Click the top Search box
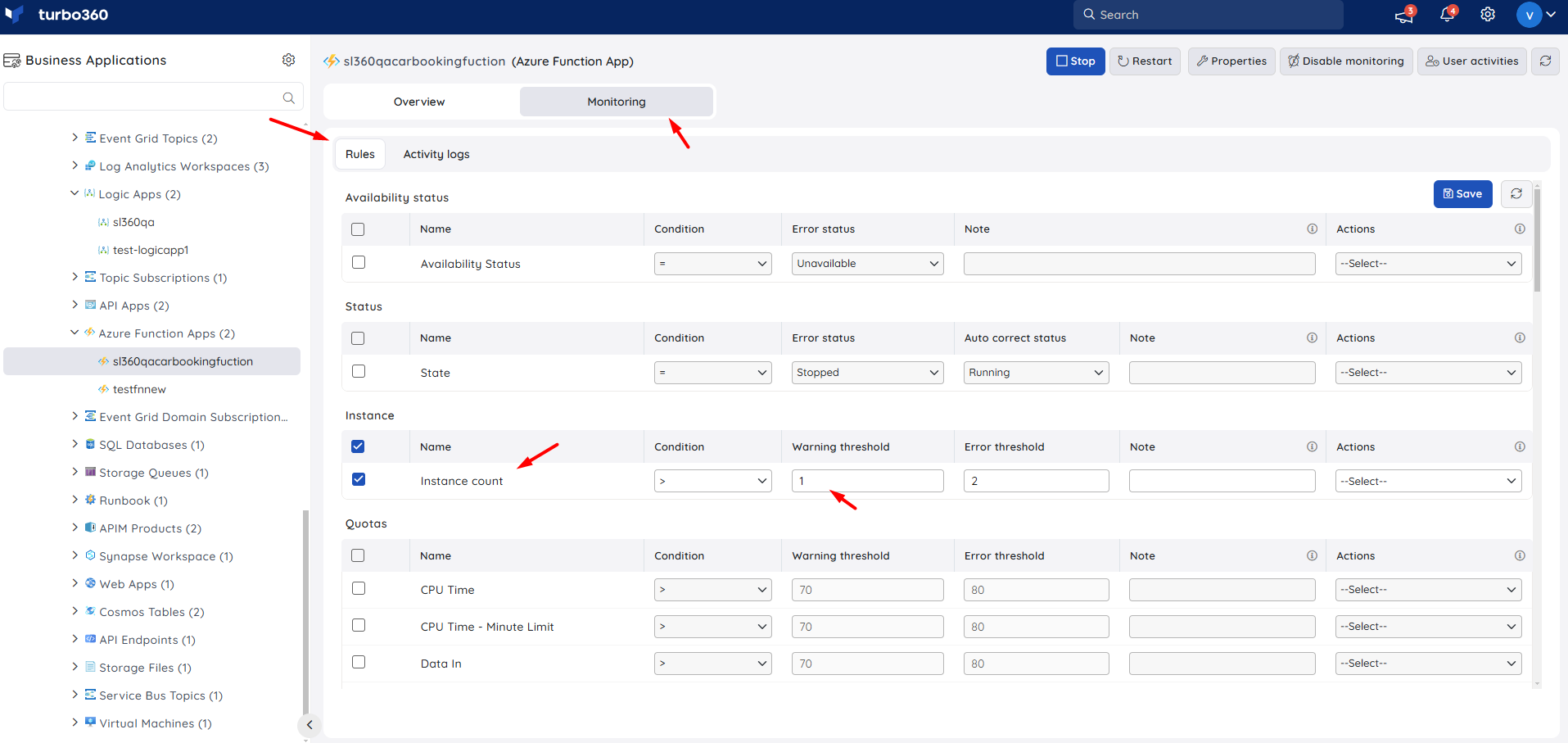The height and width of the screenshot is (743, 1568). 1208,15
